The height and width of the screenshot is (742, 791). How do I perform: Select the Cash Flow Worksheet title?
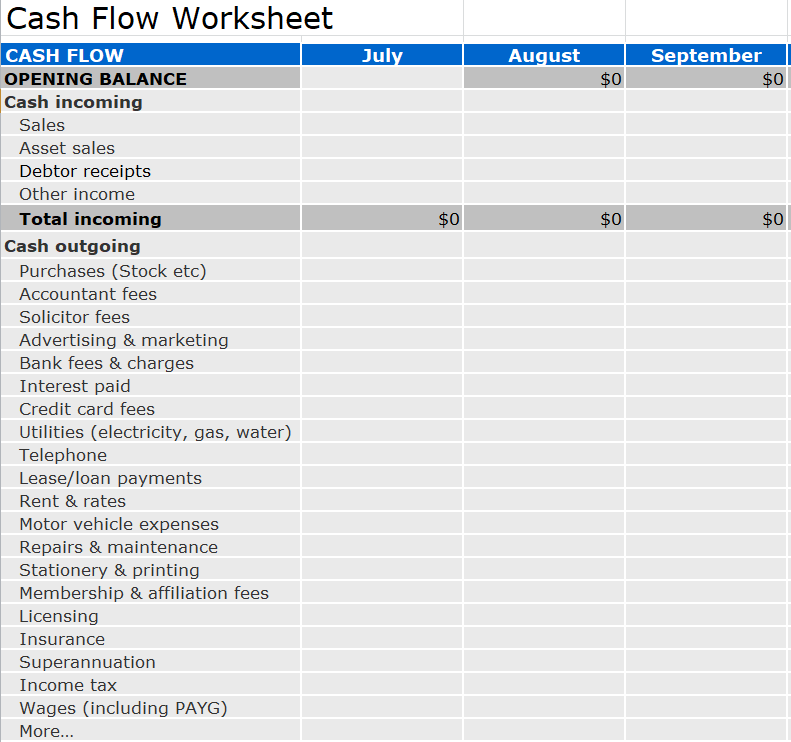(x=170, y=19)
